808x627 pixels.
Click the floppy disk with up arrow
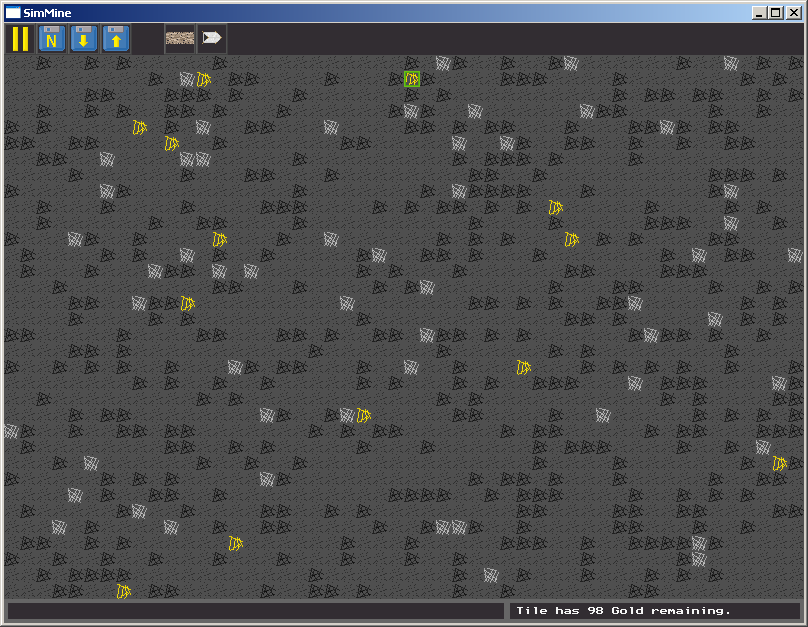click(x=115, y=39)
